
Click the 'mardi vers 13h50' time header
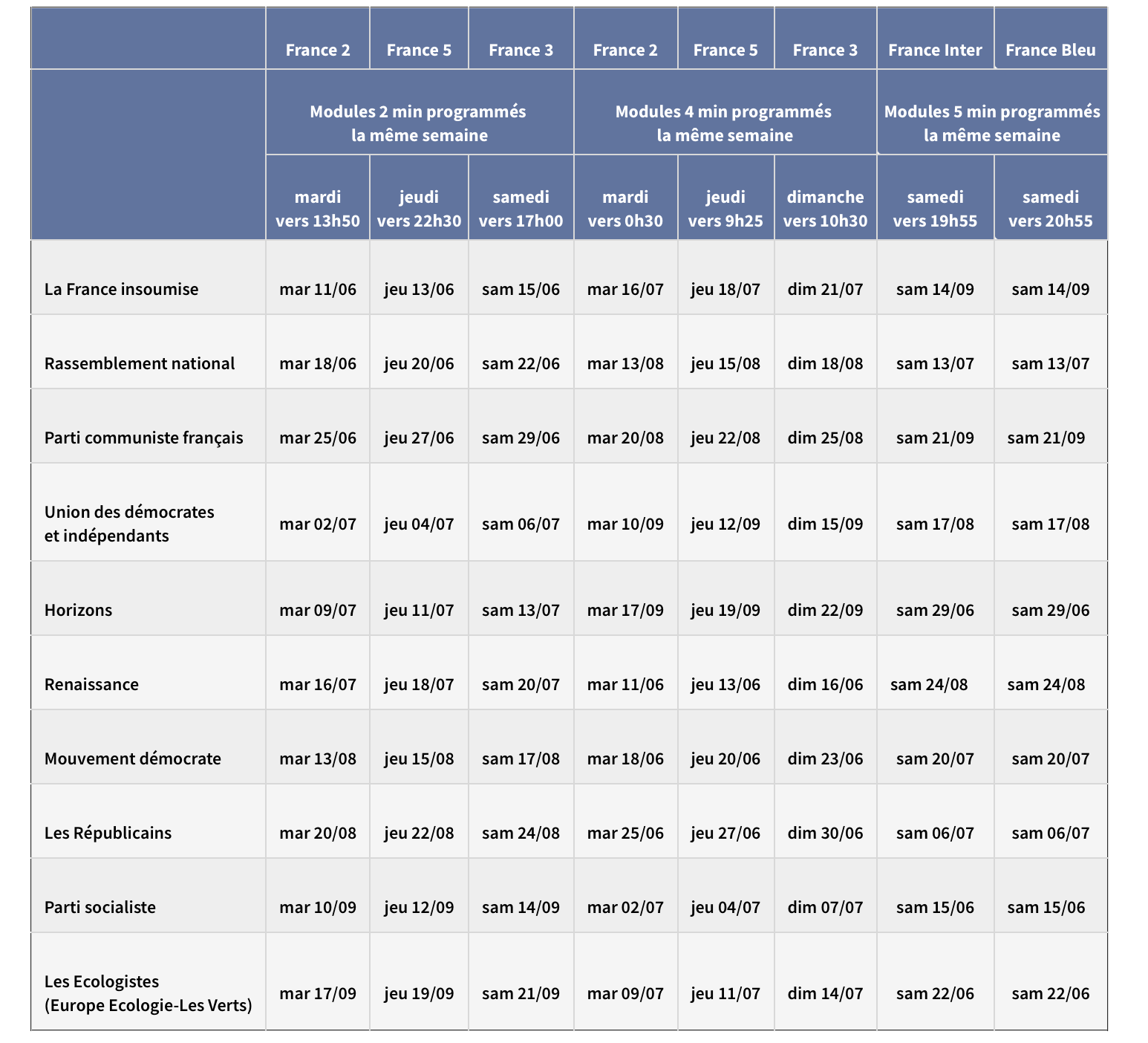pyautogui.click(x=318, y=209)
